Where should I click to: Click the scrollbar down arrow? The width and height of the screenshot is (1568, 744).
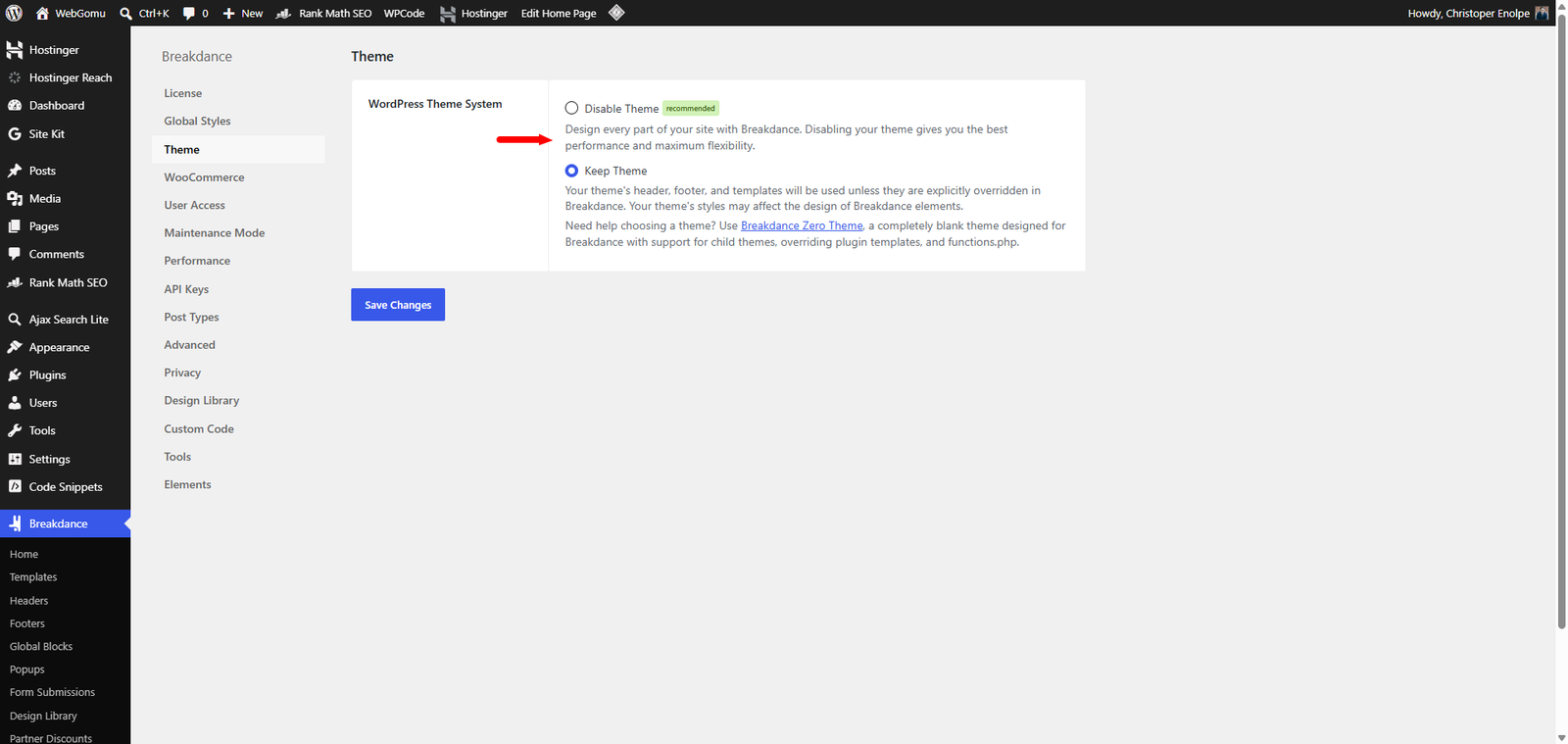tap(1561, 737)
